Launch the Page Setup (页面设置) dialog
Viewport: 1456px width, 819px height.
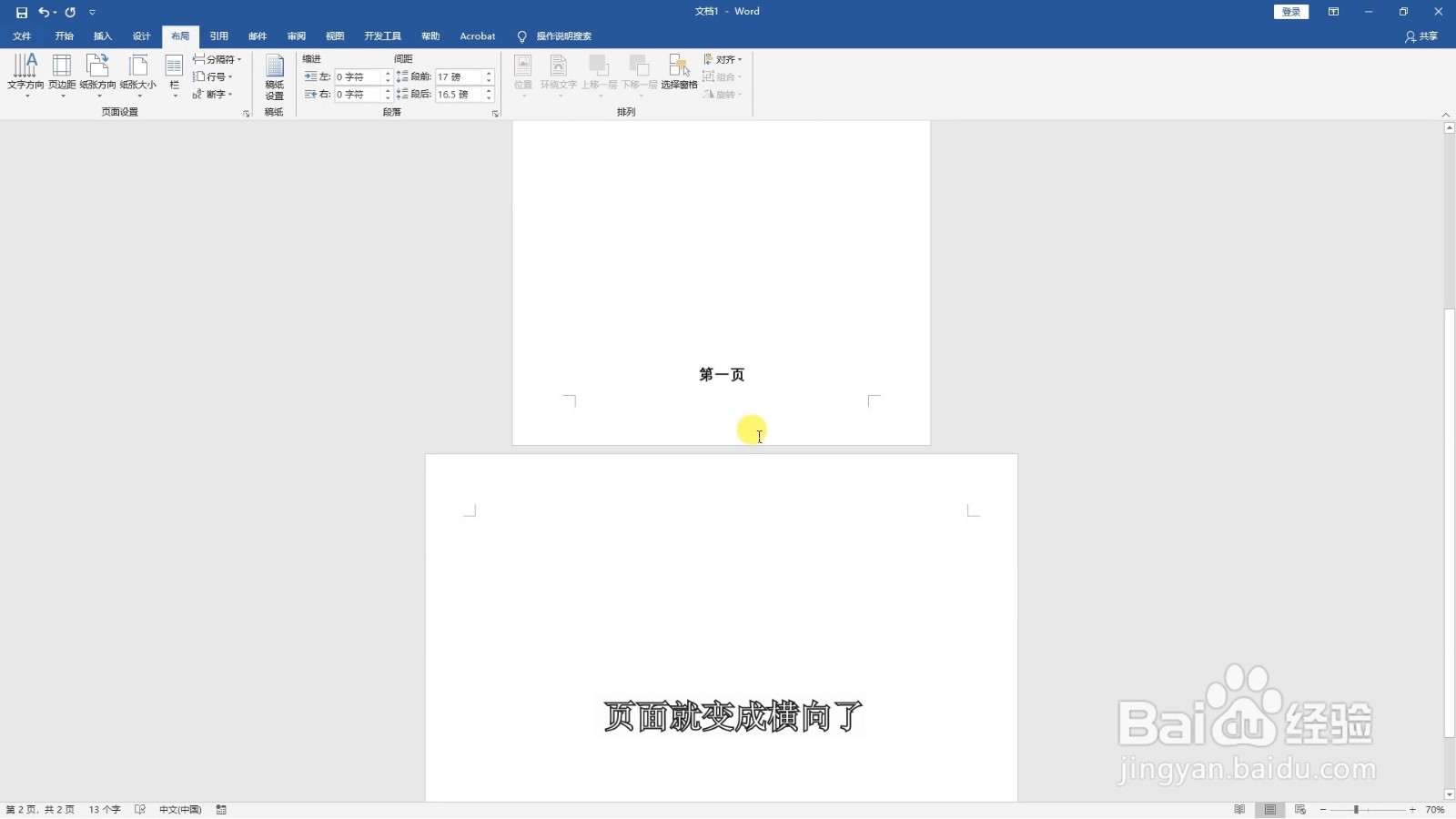(246, 114)
